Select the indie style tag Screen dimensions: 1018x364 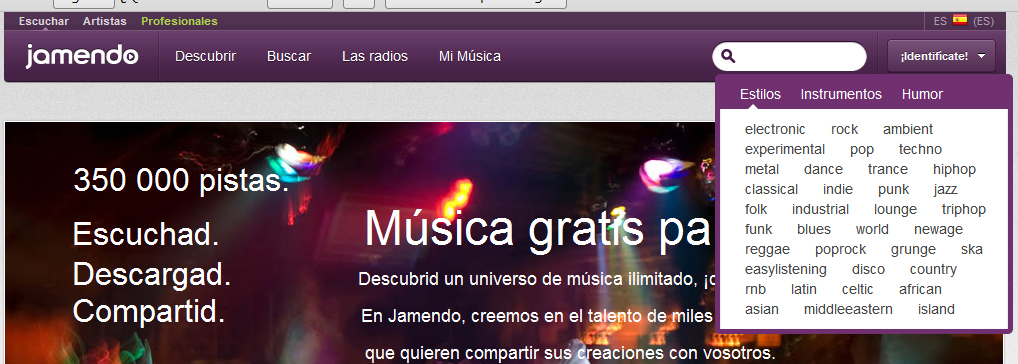pos(838,189)
